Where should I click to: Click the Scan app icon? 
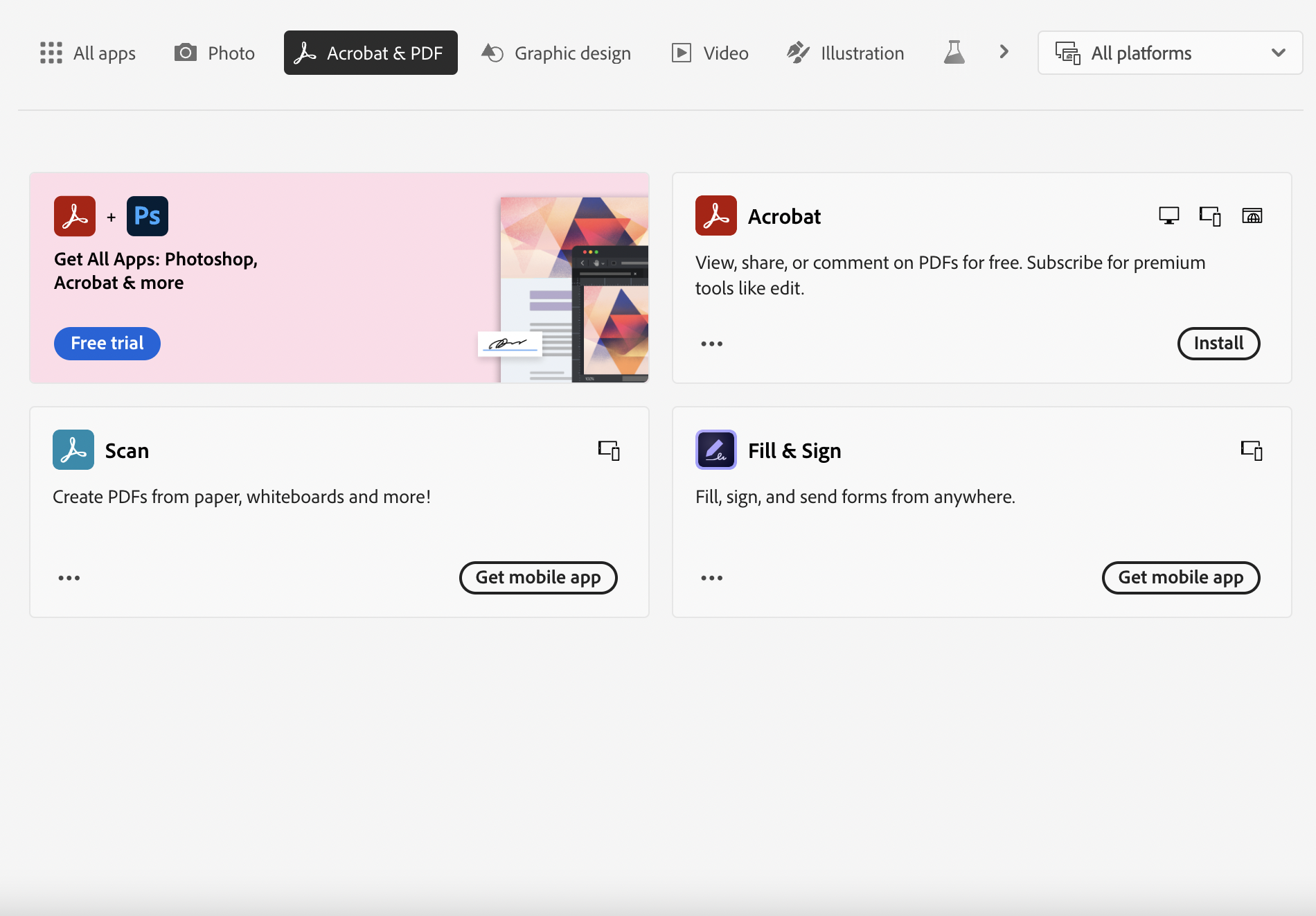tap(73, 450)
